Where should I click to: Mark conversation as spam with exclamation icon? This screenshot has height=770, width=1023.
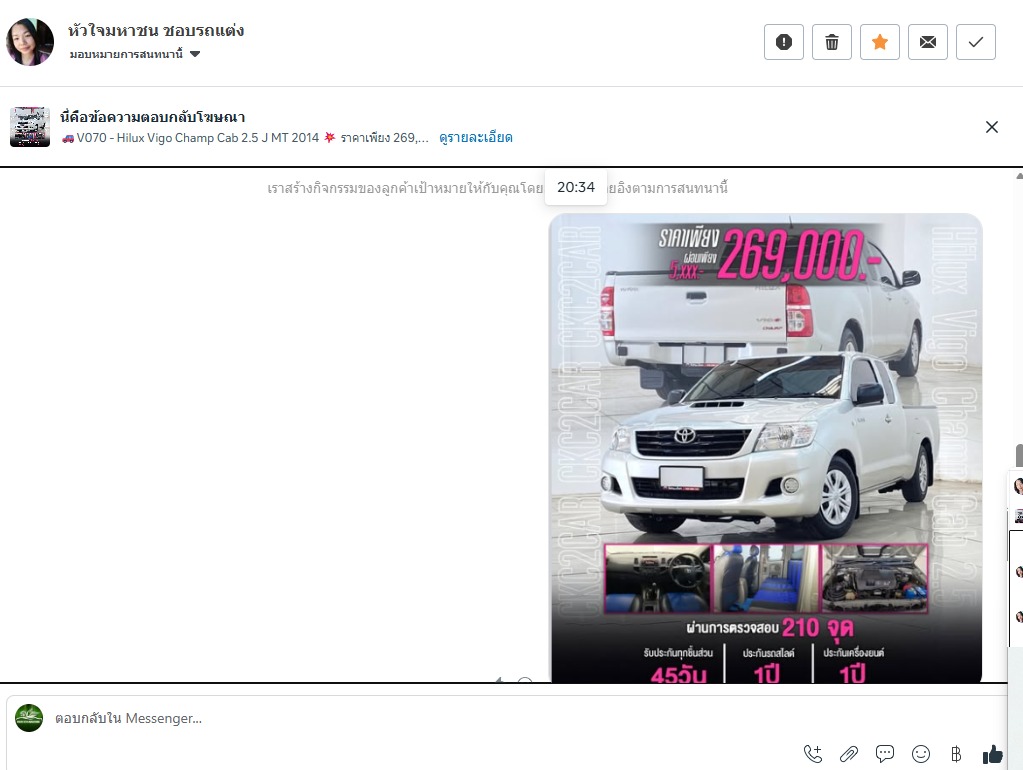tap(784, 42)
